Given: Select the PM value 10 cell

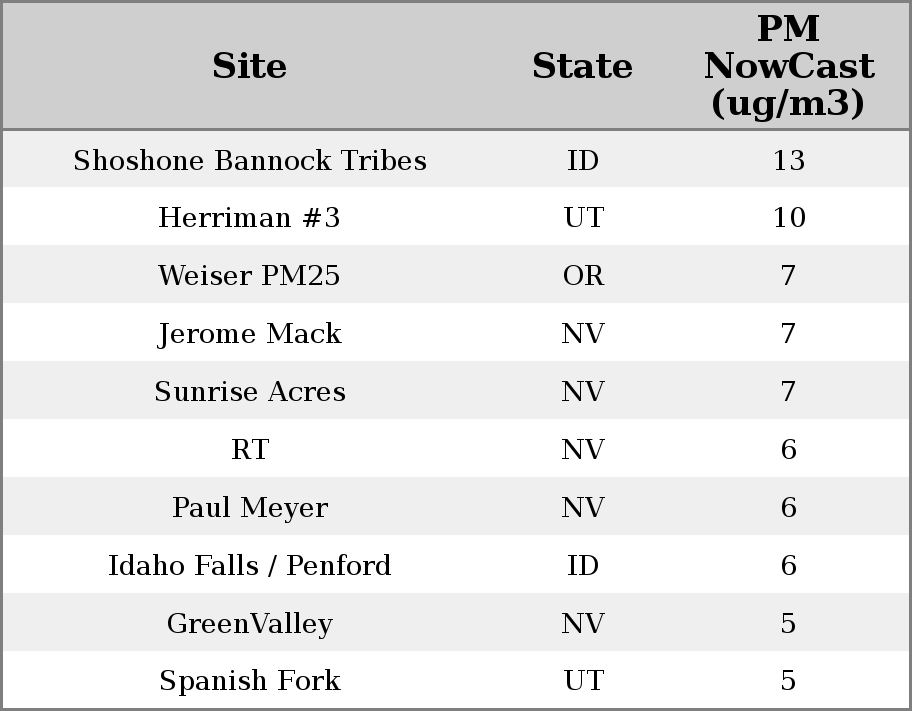Looking at the screenshot, I should coord(788,218).
